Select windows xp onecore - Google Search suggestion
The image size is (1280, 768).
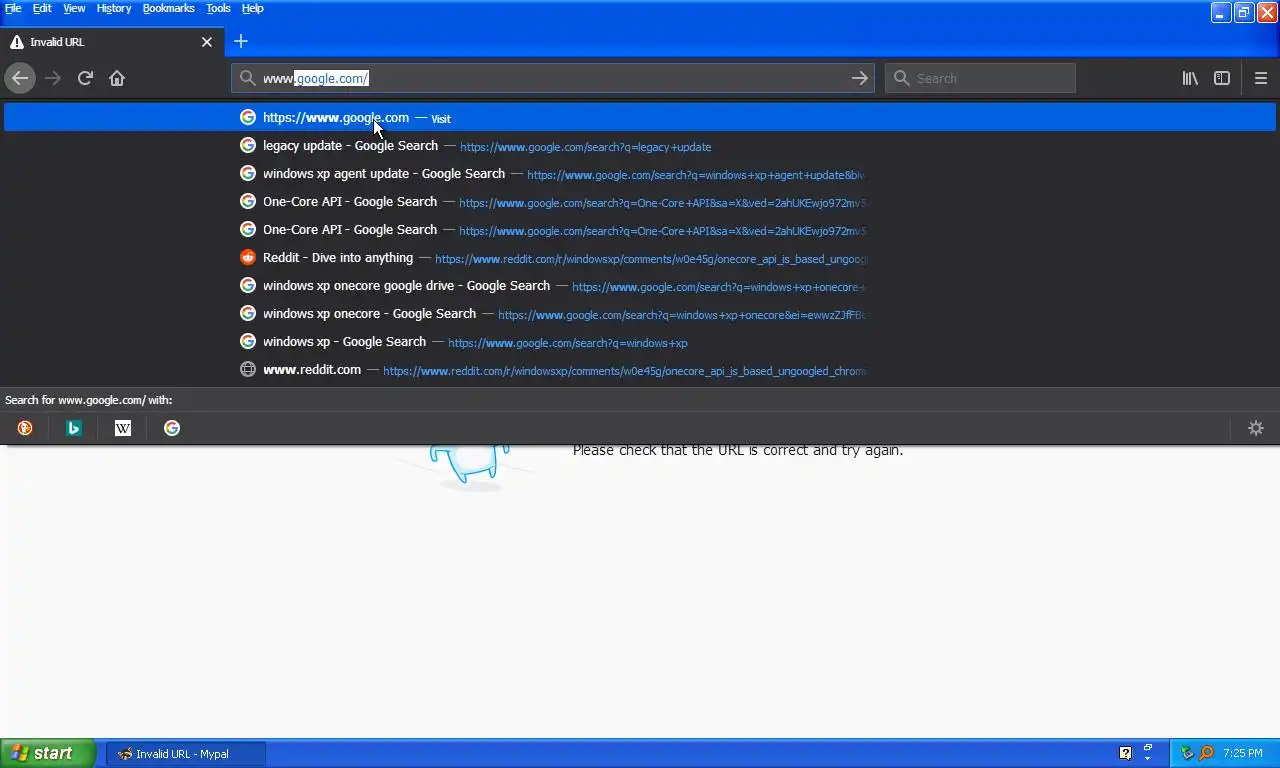(640, 313)
